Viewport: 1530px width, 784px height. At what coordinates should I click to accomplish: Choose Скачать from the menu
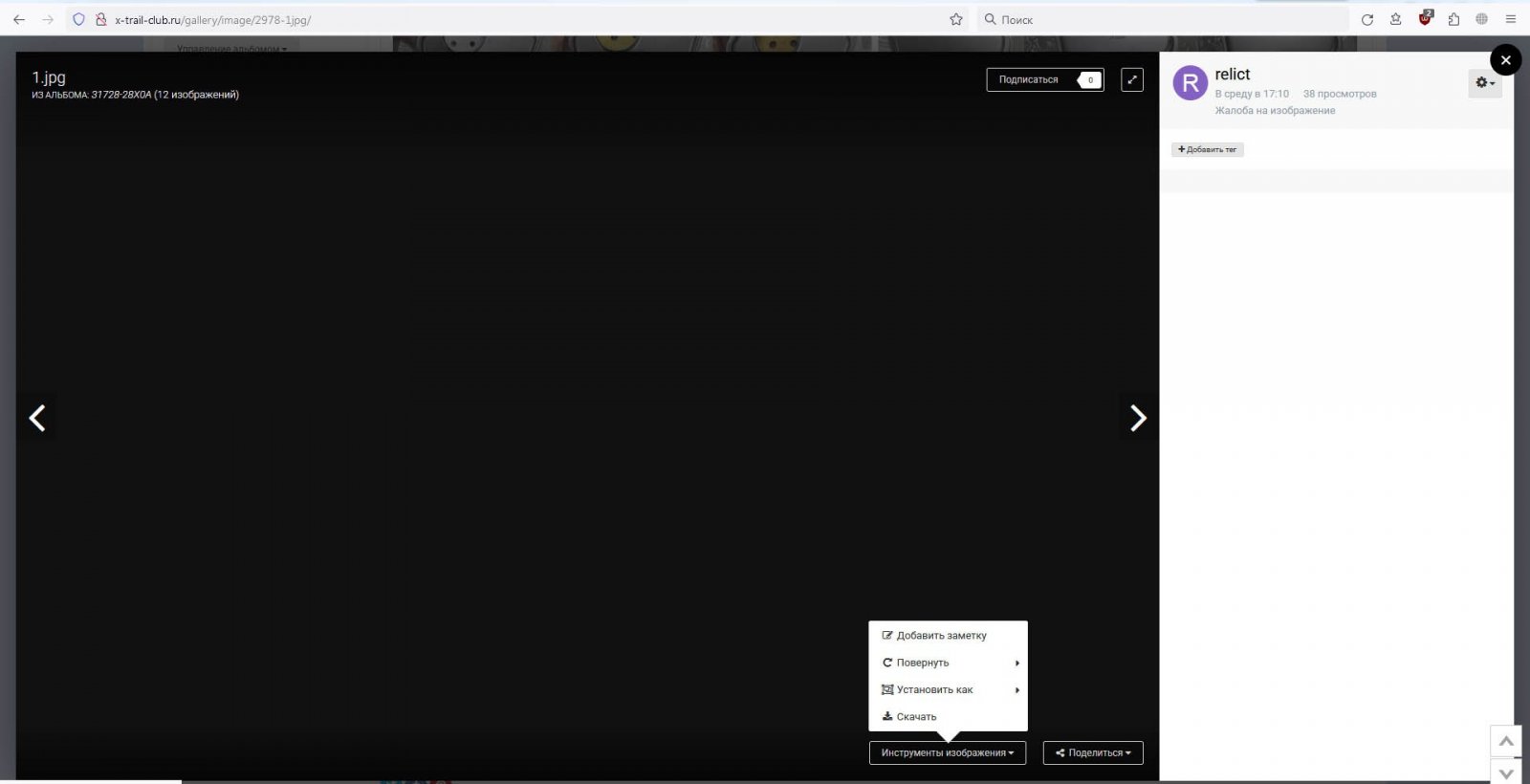[916, 717]
